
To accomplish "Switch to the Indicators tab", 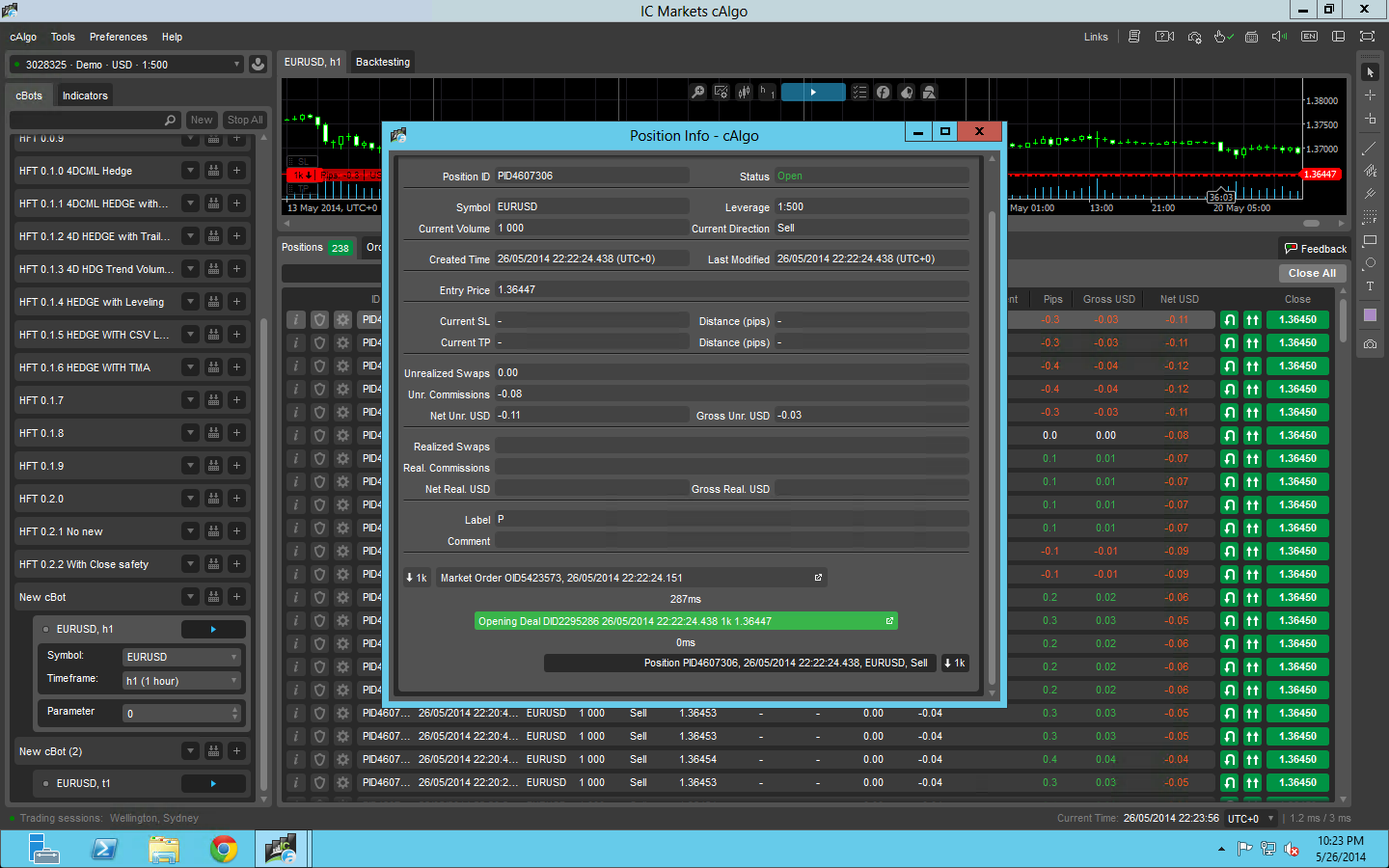I will click(85, 95).
